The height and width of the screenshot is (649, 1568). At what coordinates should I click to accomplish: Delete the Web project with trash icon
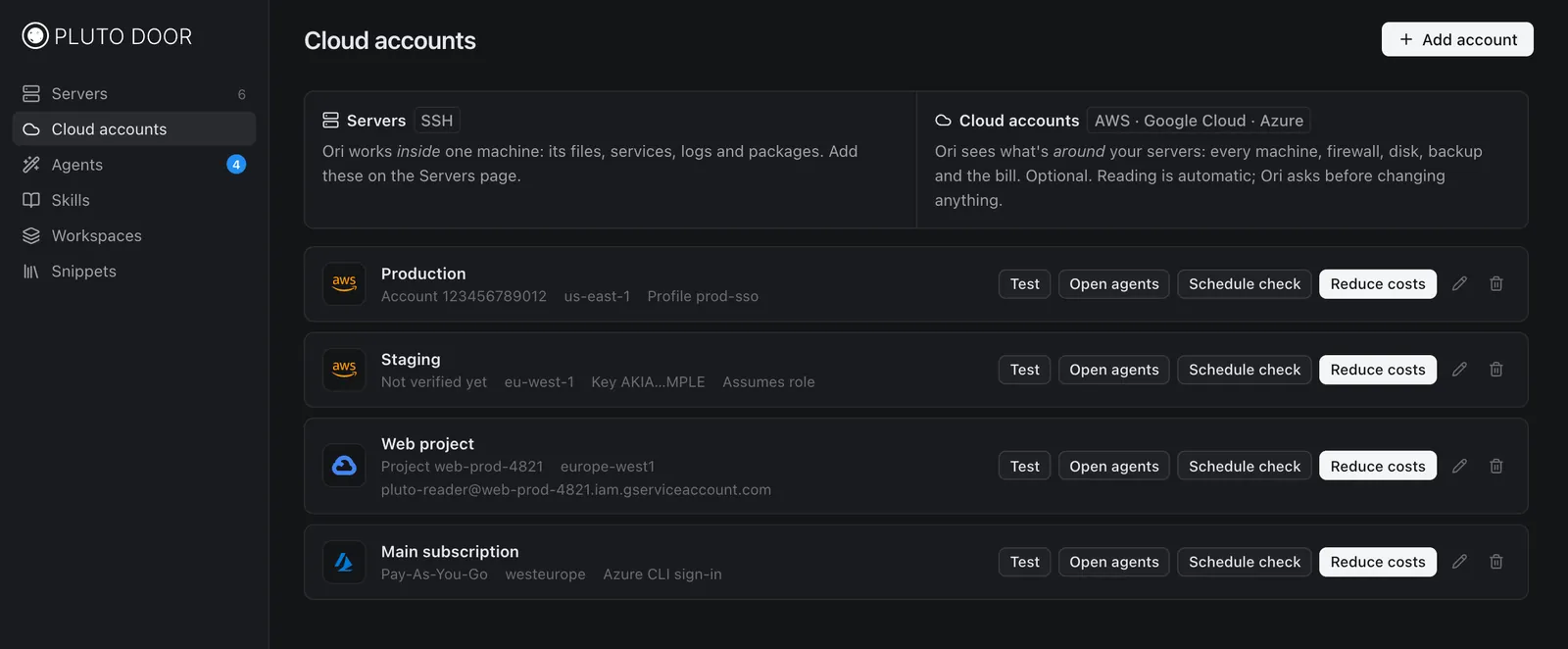(x=1496, y=467)
